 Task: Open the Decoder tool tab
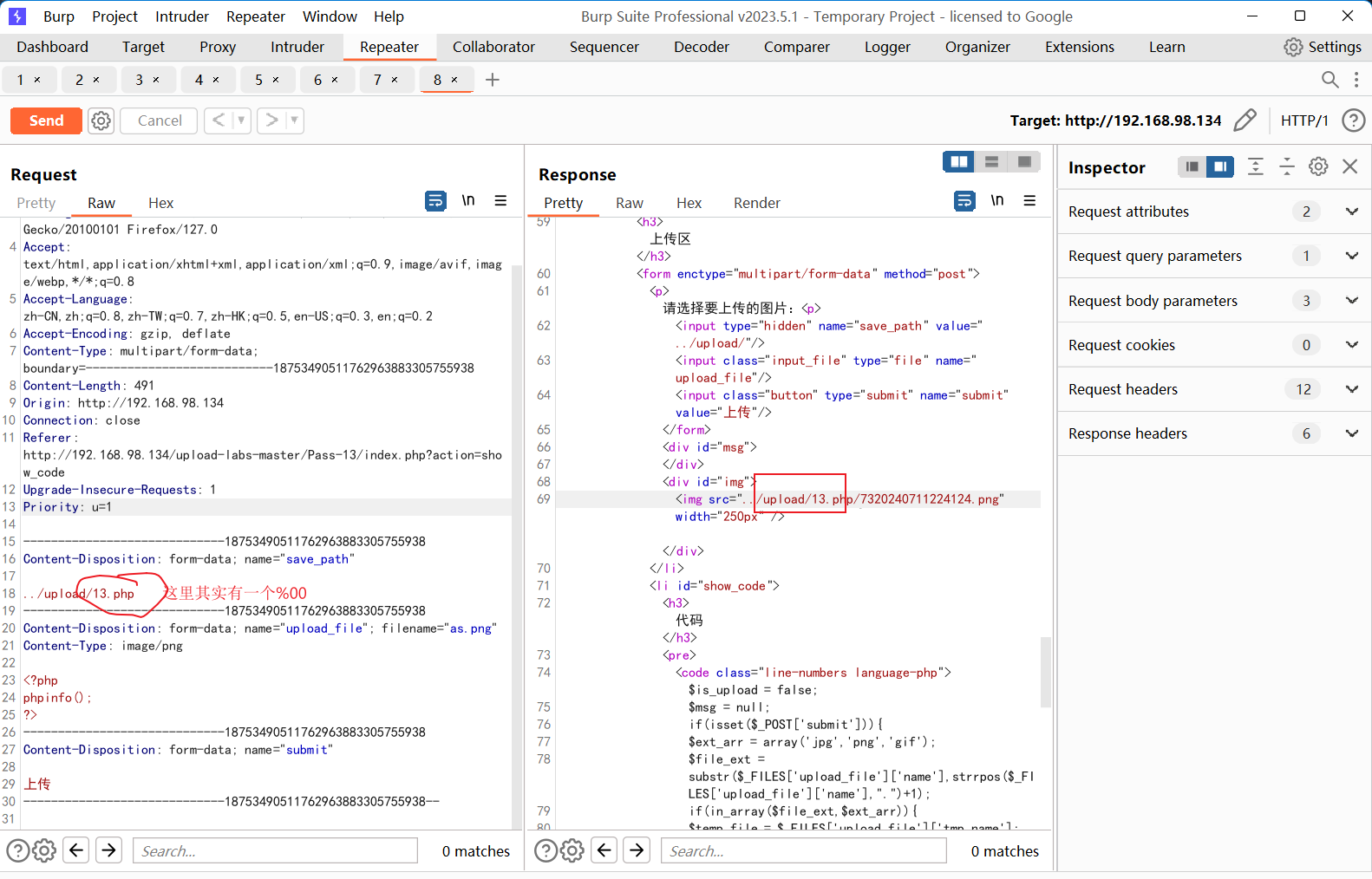[702, 47]
